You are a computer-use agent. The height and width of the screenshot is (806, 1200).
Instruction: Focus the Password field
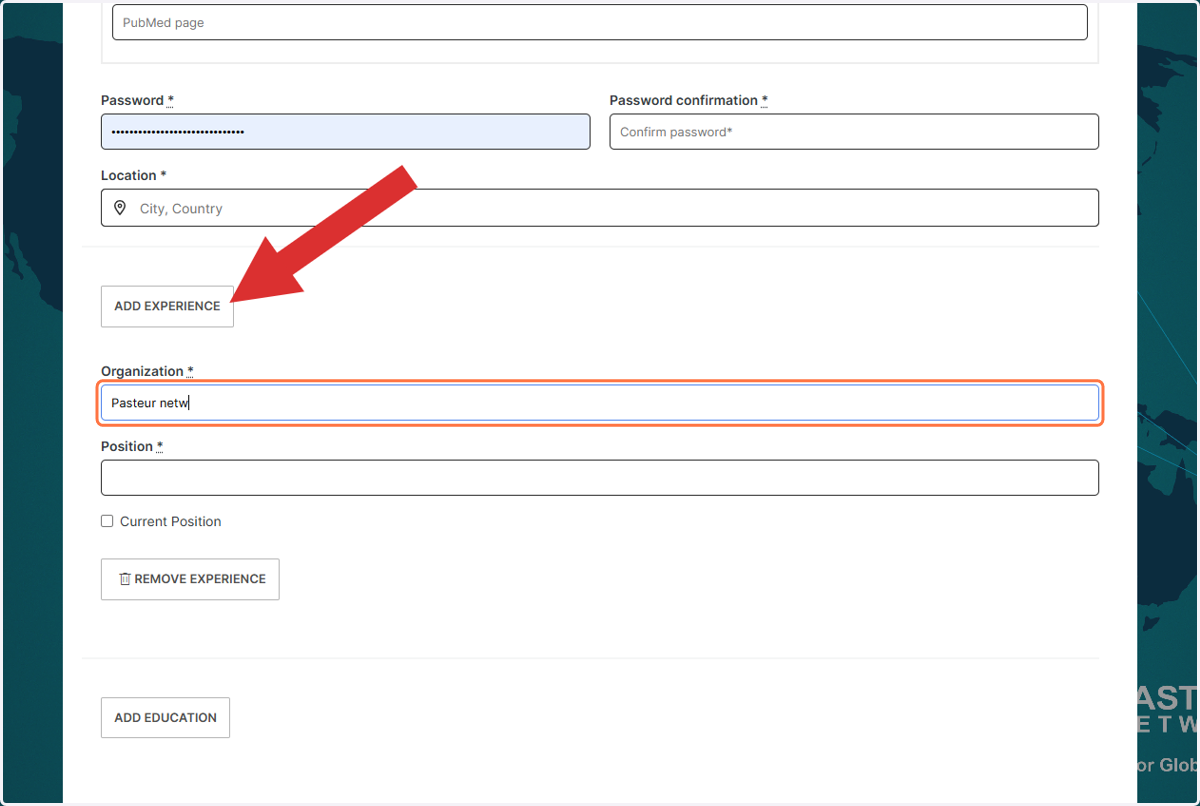pos(345,132)
